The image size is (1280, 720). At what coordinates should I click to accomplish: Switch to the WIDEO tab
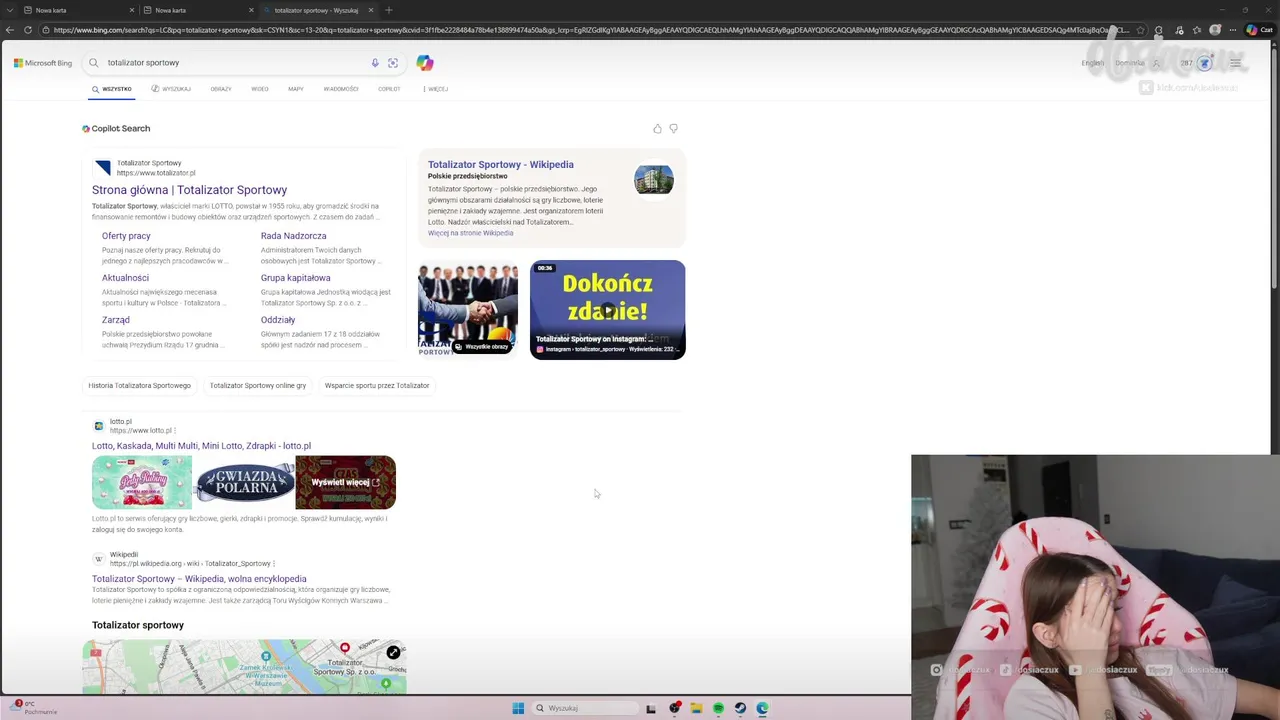point(260,89)
